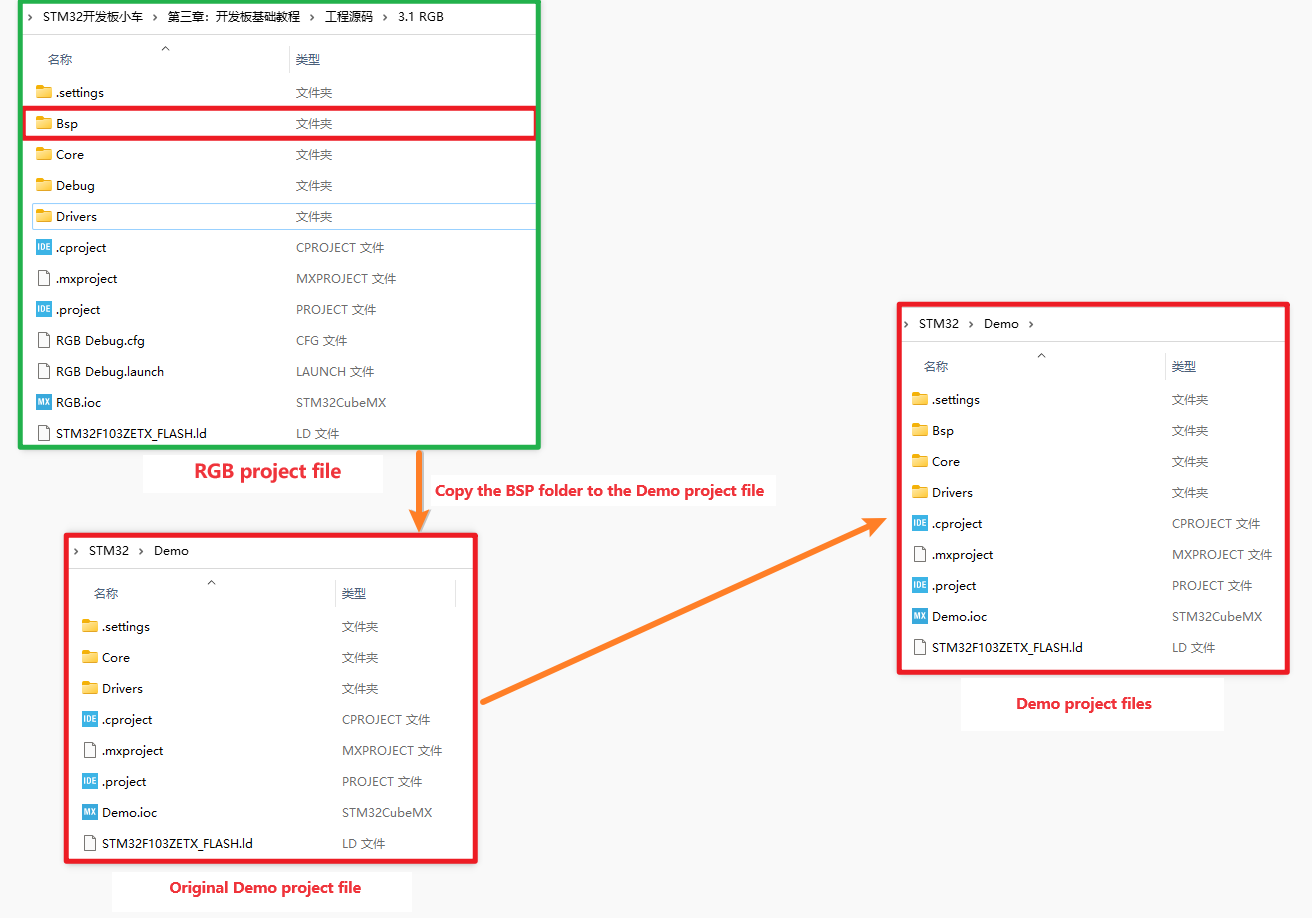Select the Bsp folder icon in Demo project files window

tap(919, 430)
